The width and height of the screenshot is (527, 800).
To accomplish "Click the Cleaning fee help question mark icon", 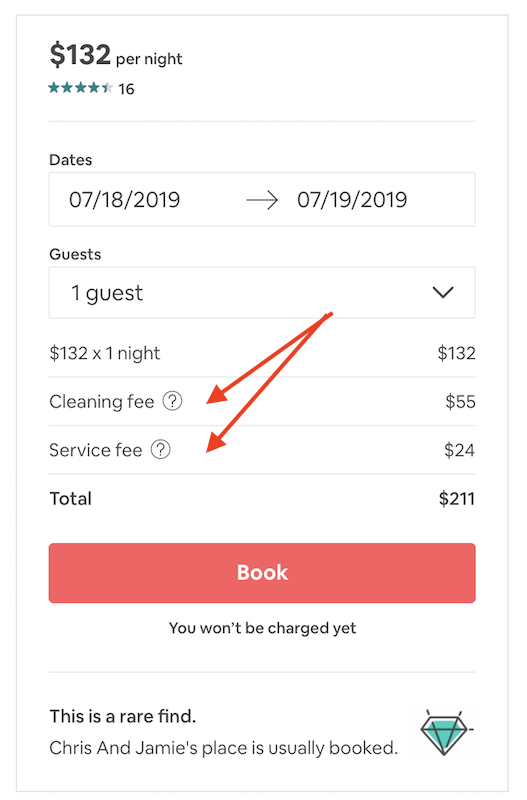I will (x=172, y=401).
